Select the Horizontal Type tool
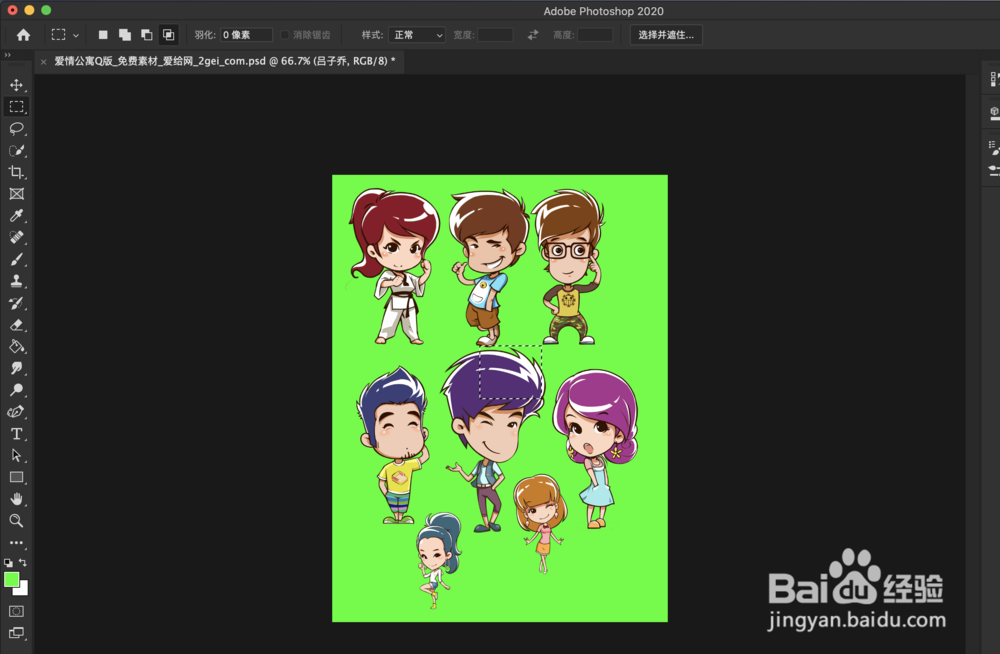Screen dimensions: 1000x654 tap(16, 434)
